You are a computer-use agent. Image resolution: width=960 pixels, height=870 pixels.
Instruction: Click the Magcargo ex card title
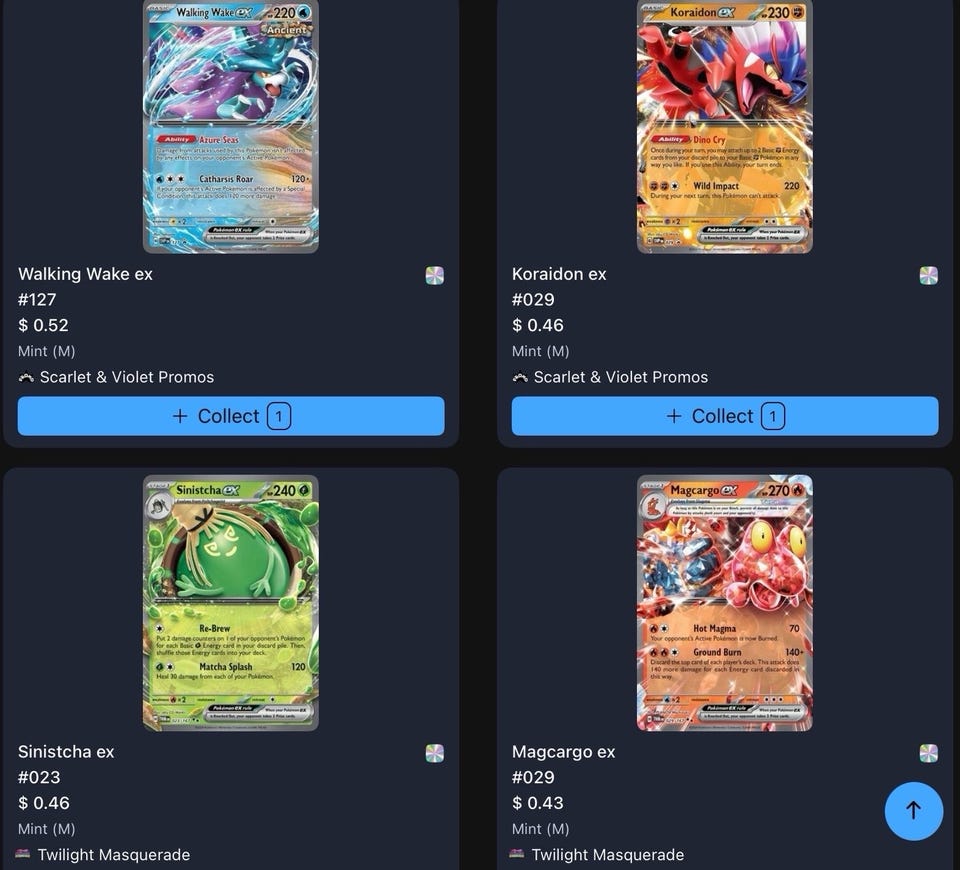(563, 752)
